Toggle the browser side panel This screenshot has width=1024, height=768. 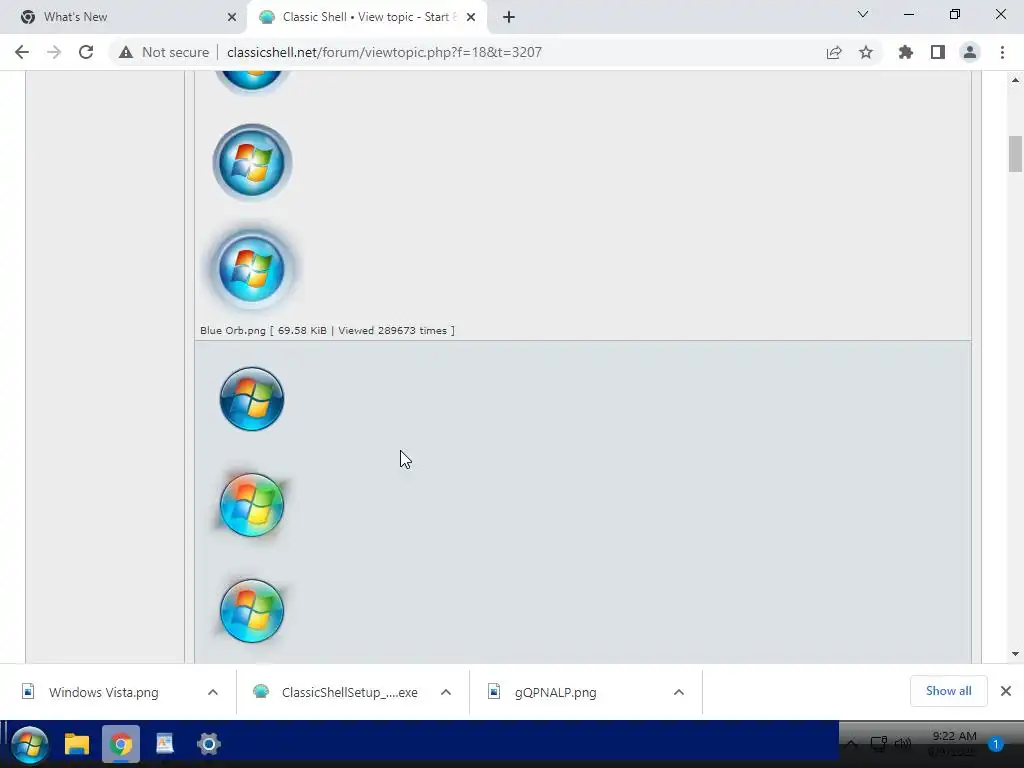pyautogui.click(x=937, y=52)
